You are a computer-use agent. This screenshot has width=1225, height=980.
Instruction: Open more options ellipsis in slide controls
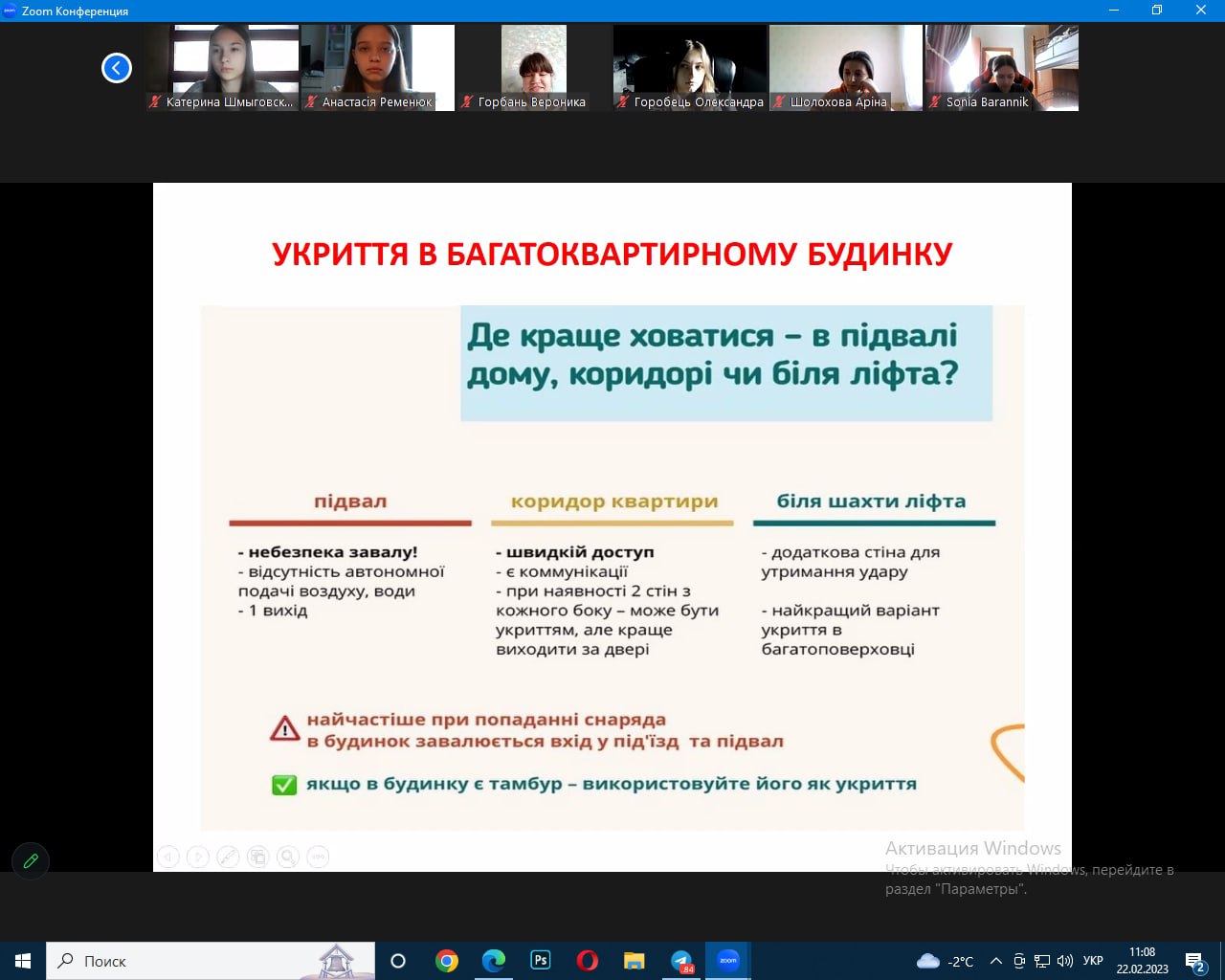point(318,857)
